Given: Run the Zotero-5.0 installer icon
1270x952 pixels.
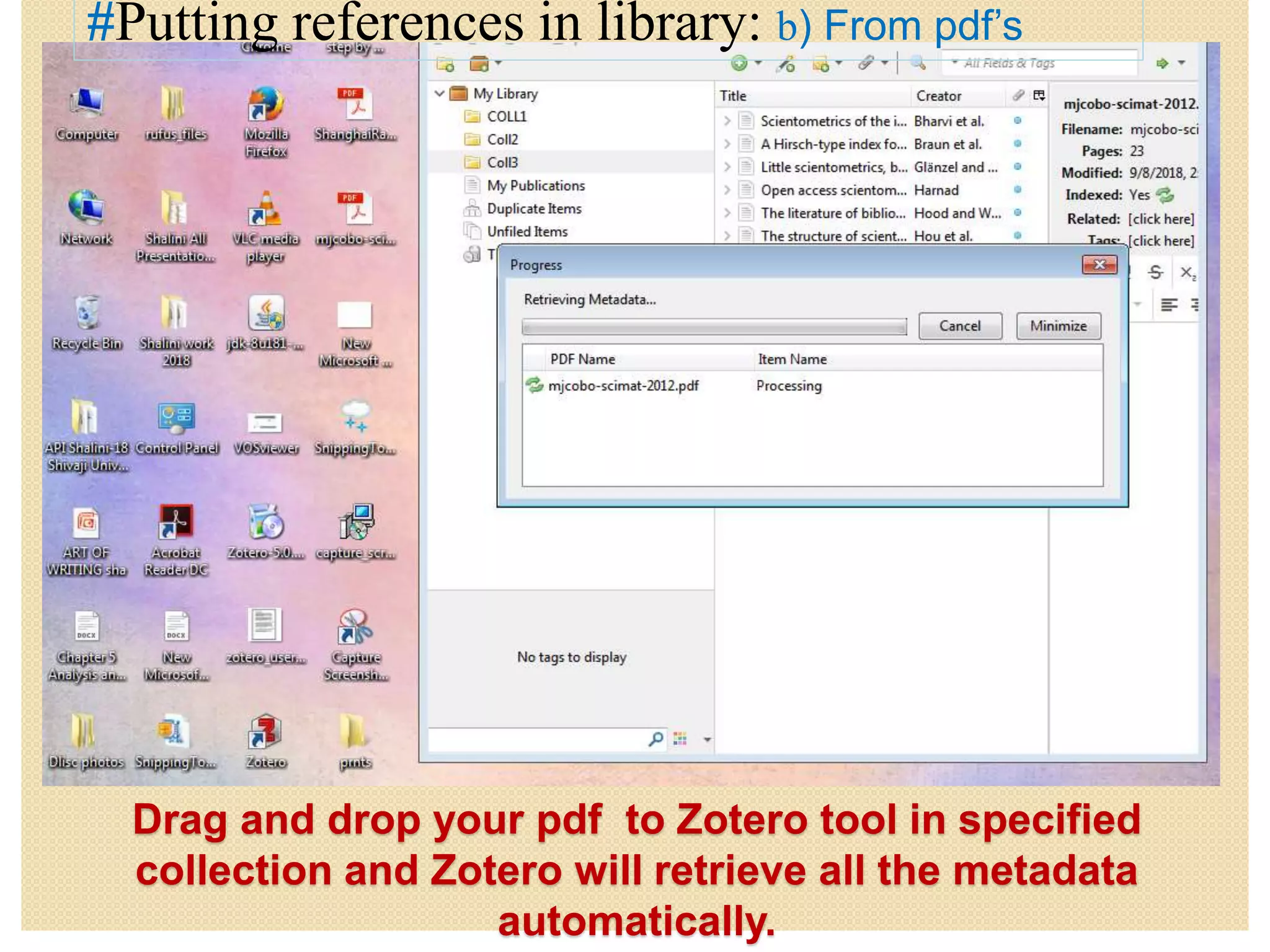Looking at the screenshot, I should 265,532.
